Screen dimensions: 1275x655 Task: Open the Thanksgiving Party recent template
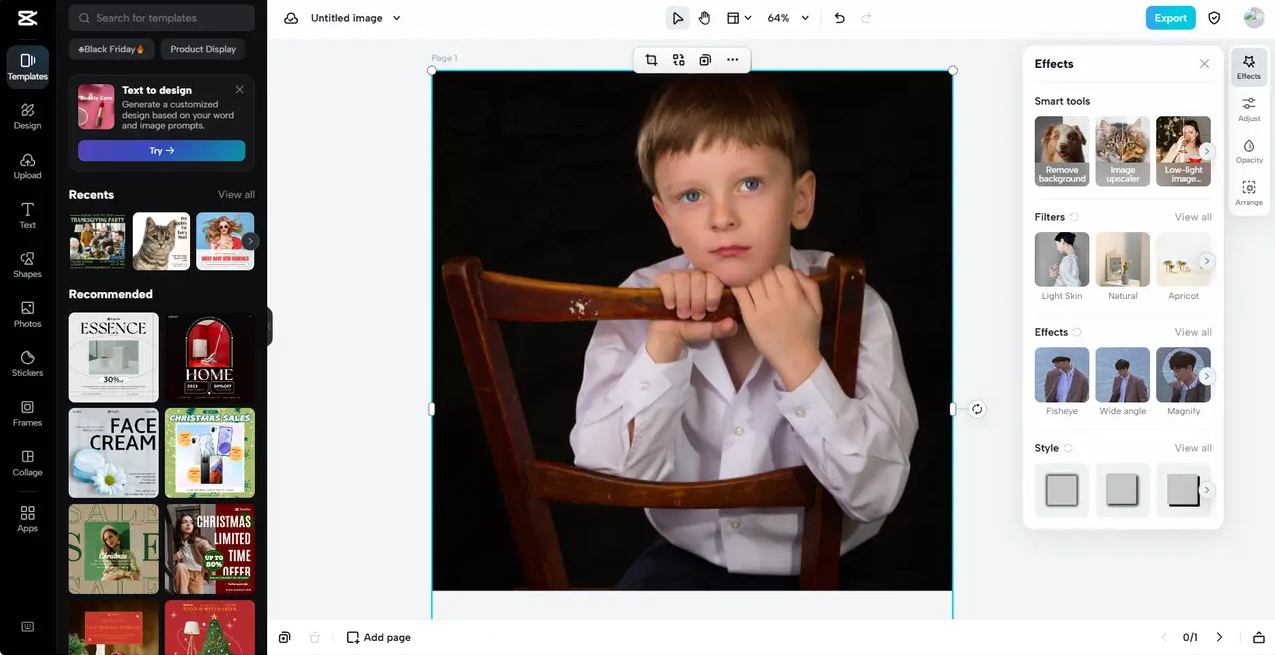coord(97,241)
